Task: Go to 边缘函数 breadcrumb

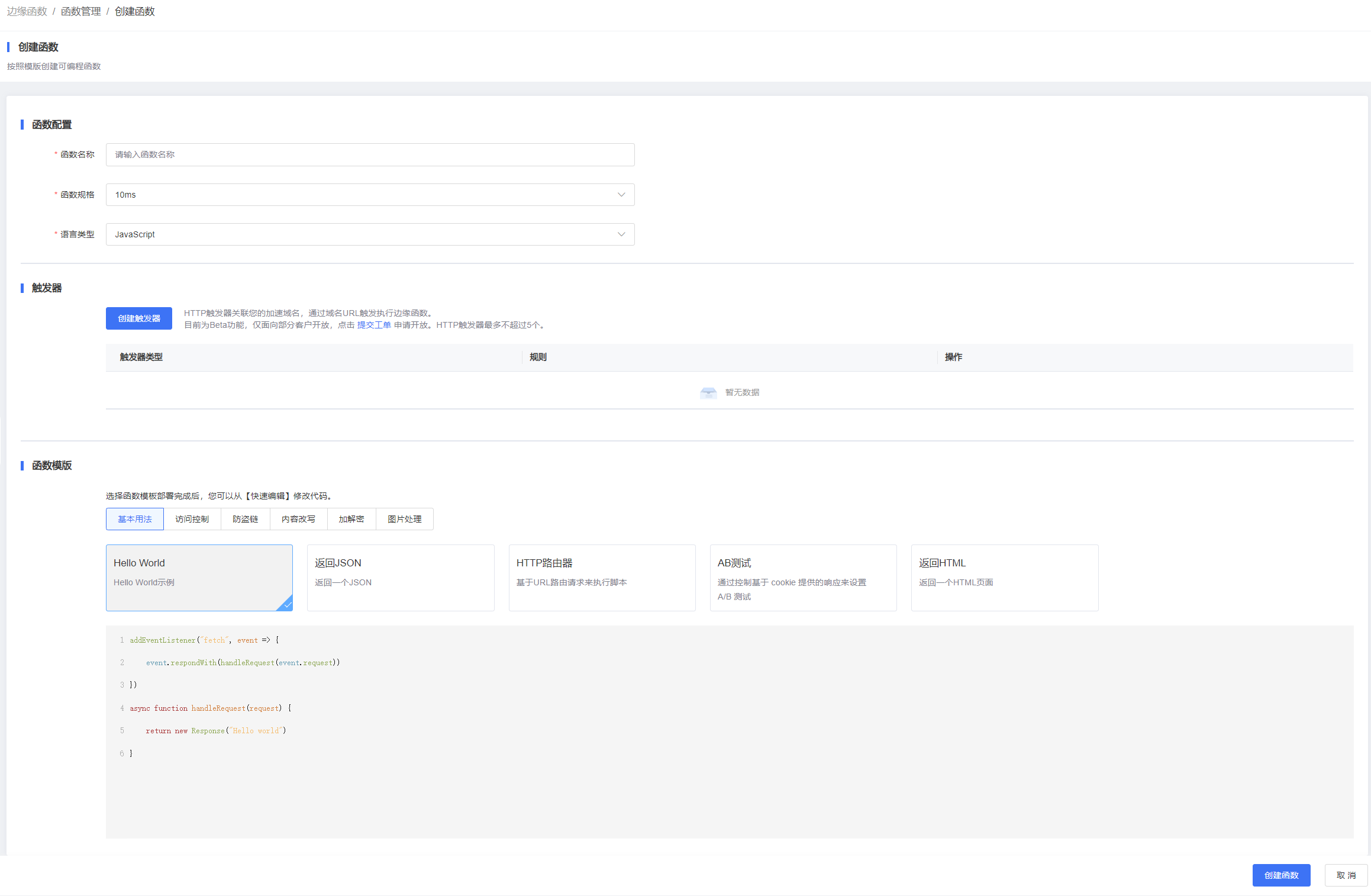Action: click(27, 11)
